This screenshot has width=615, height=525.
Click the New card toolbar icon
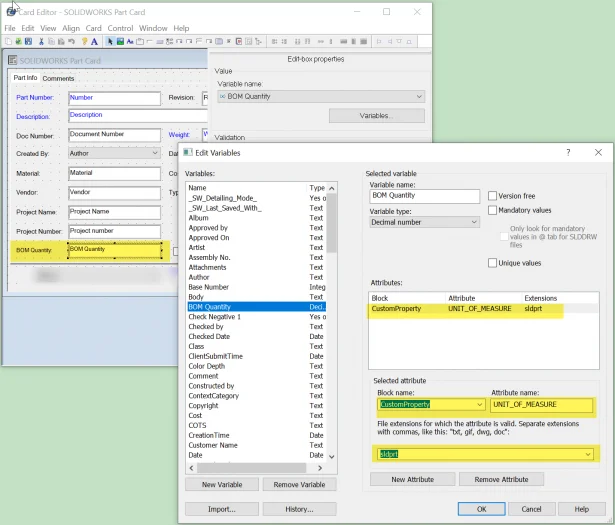pos(7,42)
